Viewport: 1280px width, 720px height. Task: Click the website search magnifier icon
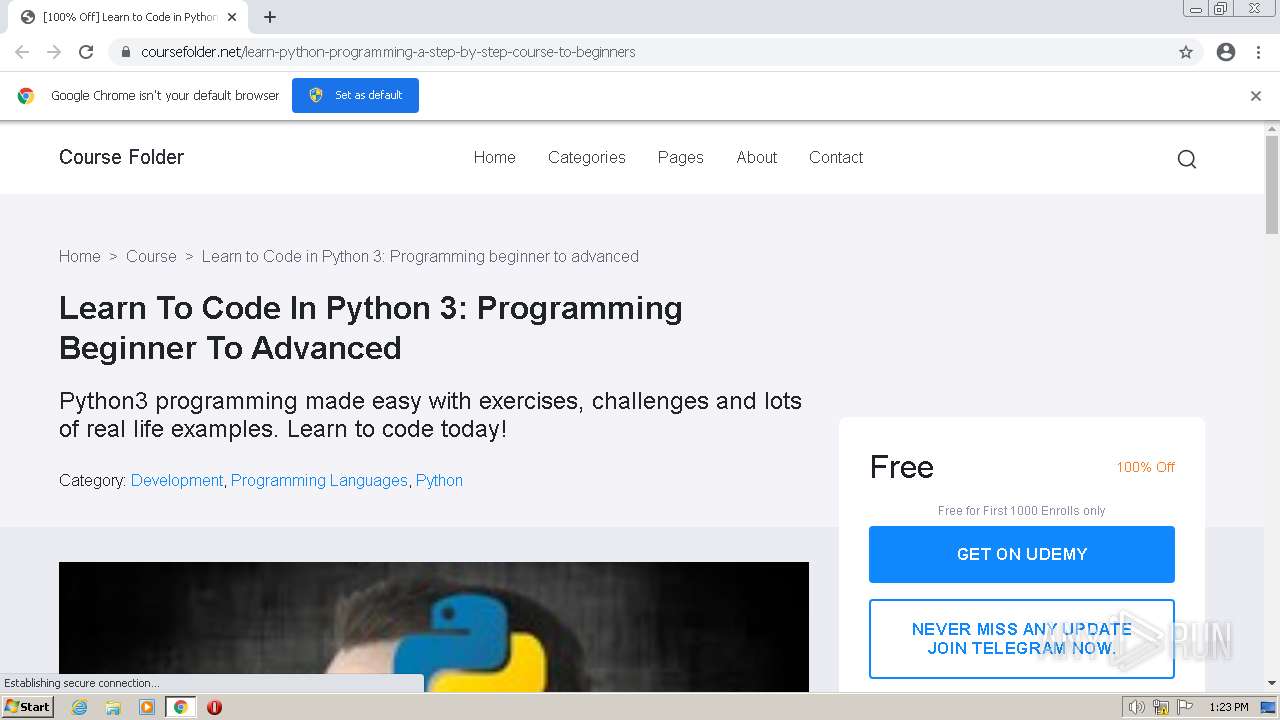(1187, 159)
